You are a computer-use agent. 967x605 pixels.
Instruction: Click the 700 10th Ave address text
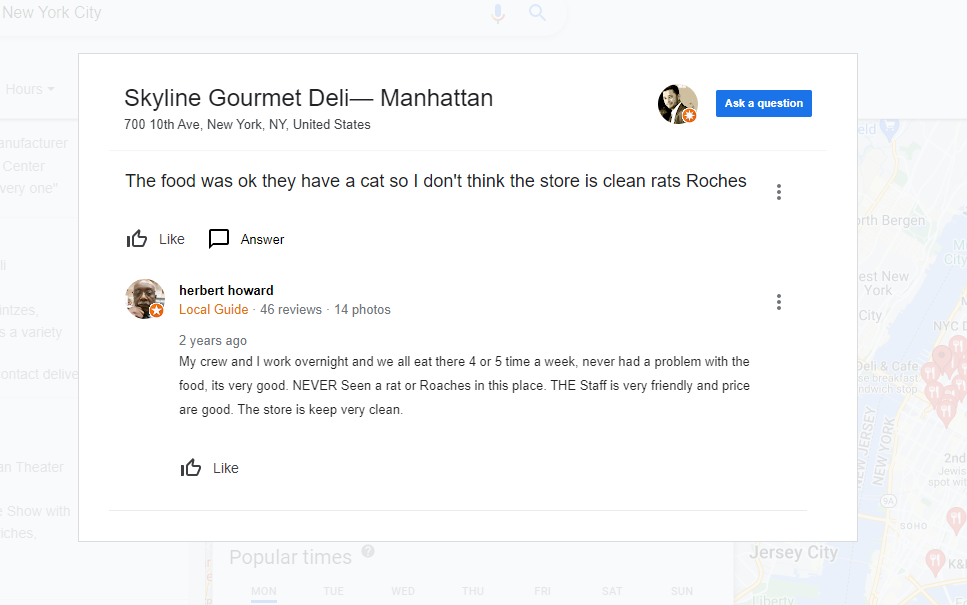click(x=247, y=125)
